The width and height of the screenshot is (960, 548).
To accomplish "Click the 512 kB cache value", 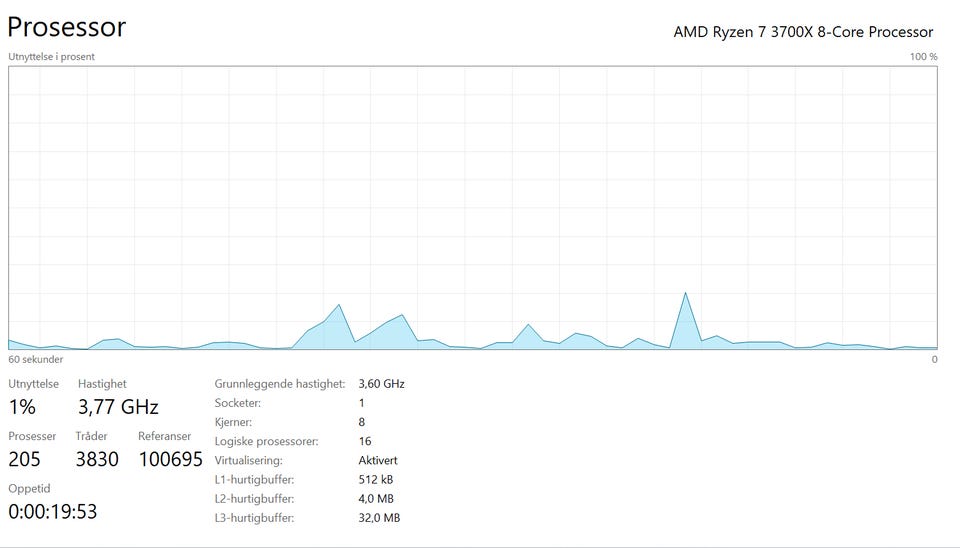I will point(376,479).
